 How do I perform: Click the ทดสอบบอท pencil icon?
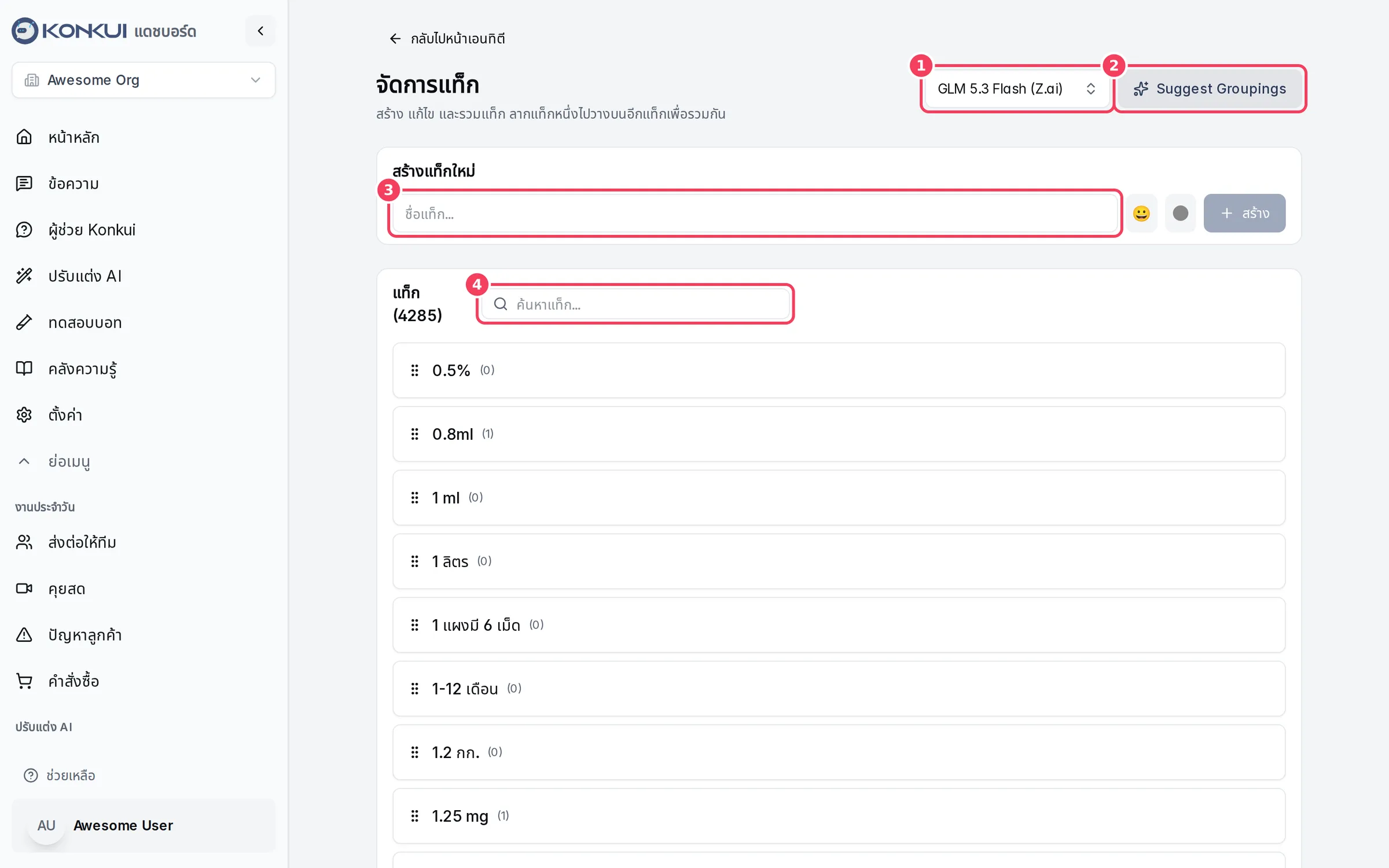click(x=24, y=322)
